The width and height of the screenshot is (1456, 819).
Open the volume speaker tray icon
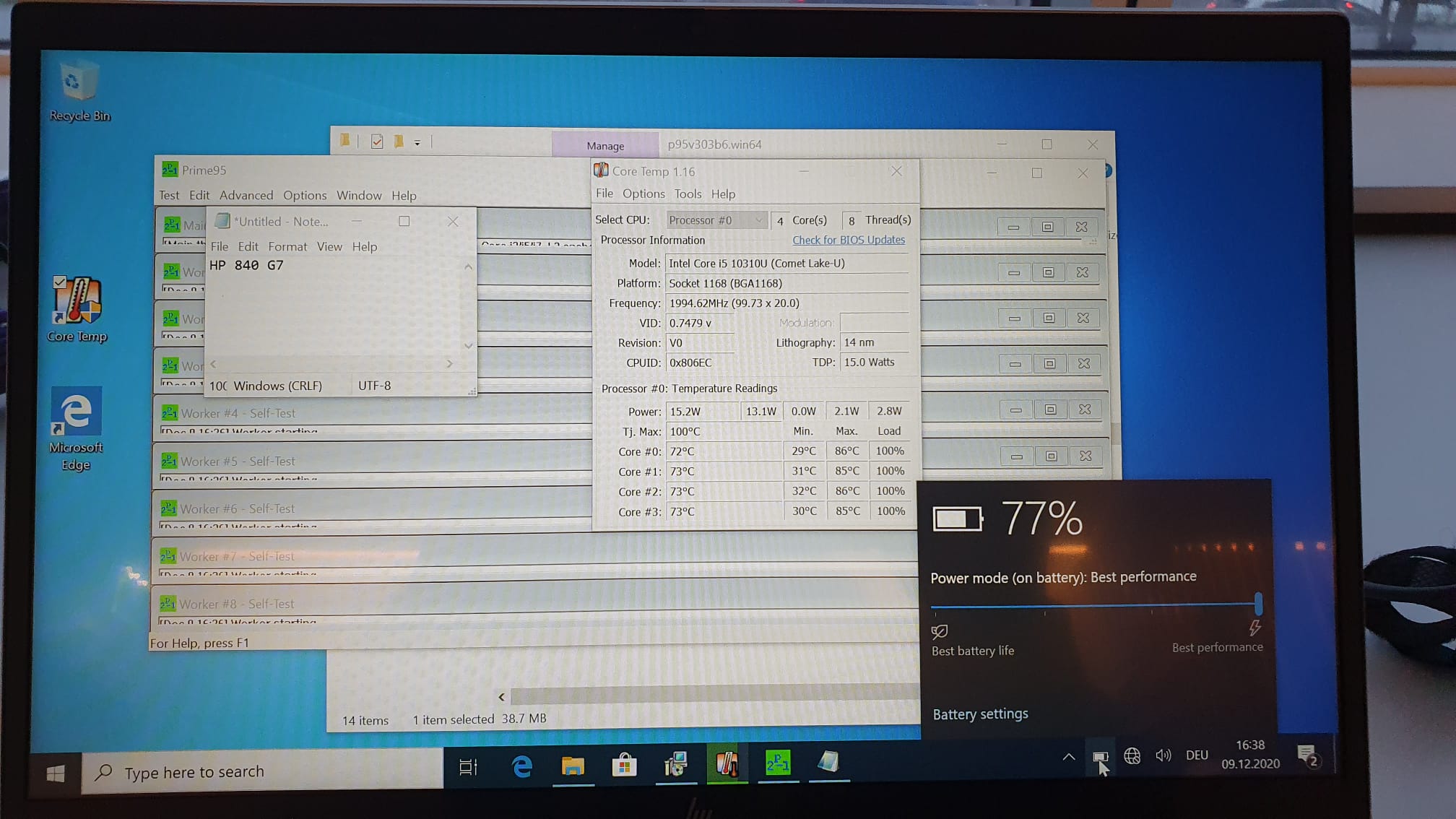[x=1163, y=755]
